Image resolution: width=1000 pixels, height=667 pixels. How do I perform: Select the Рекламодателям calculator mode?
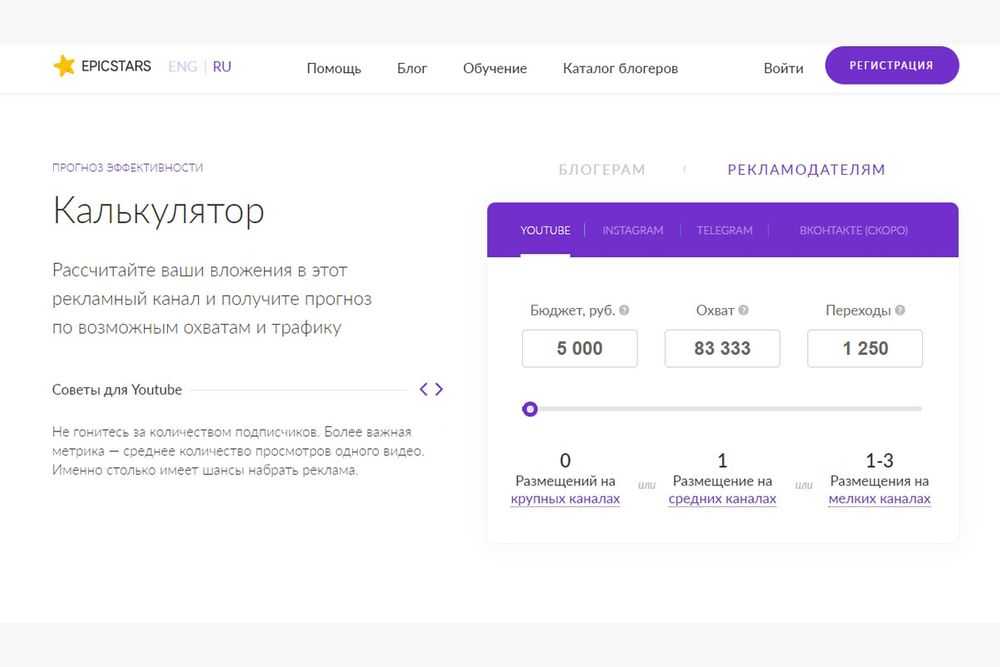[x=806, y=170]
